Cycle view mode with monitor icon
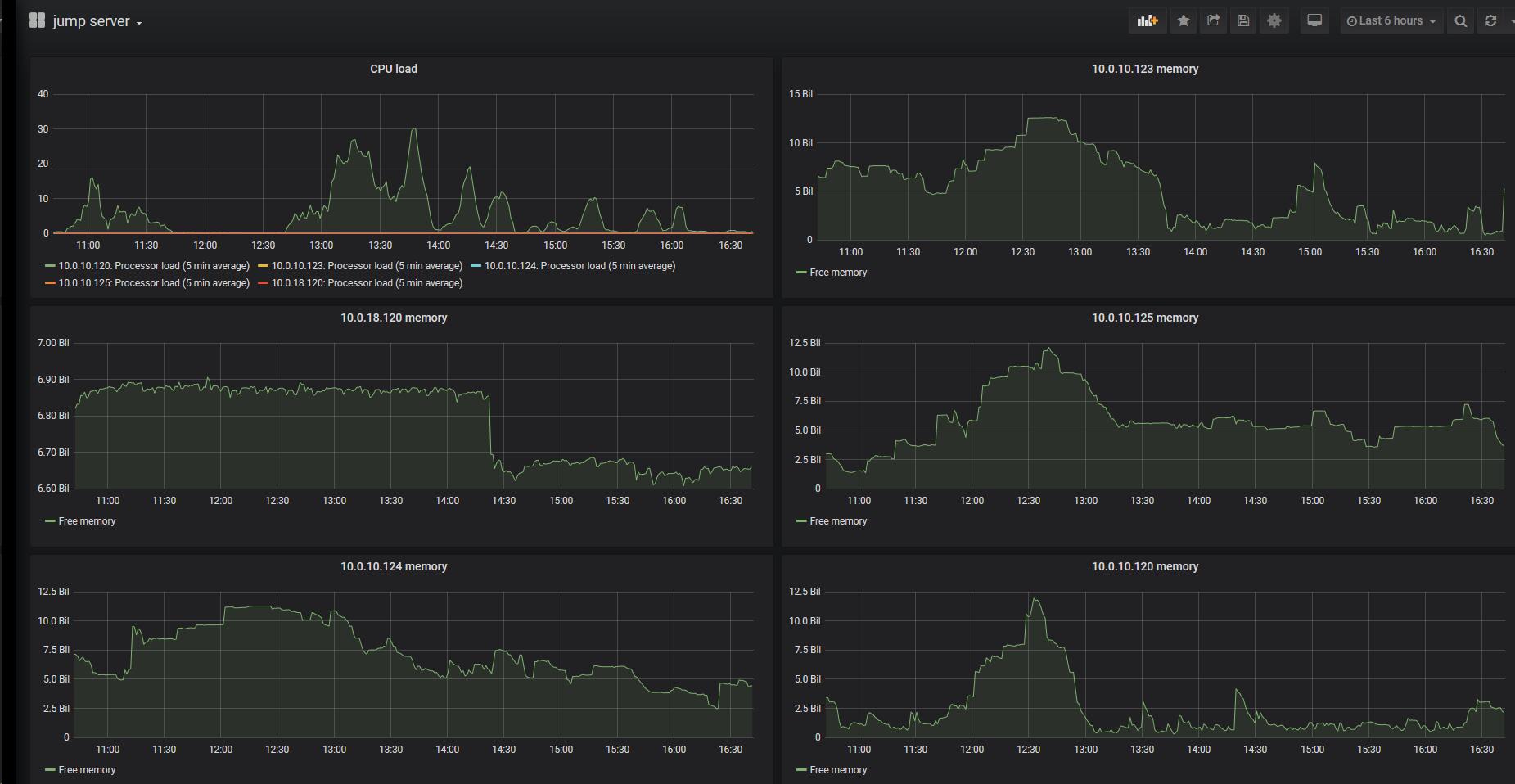This screenshot has height=784, width=1515. point(1314,21)
